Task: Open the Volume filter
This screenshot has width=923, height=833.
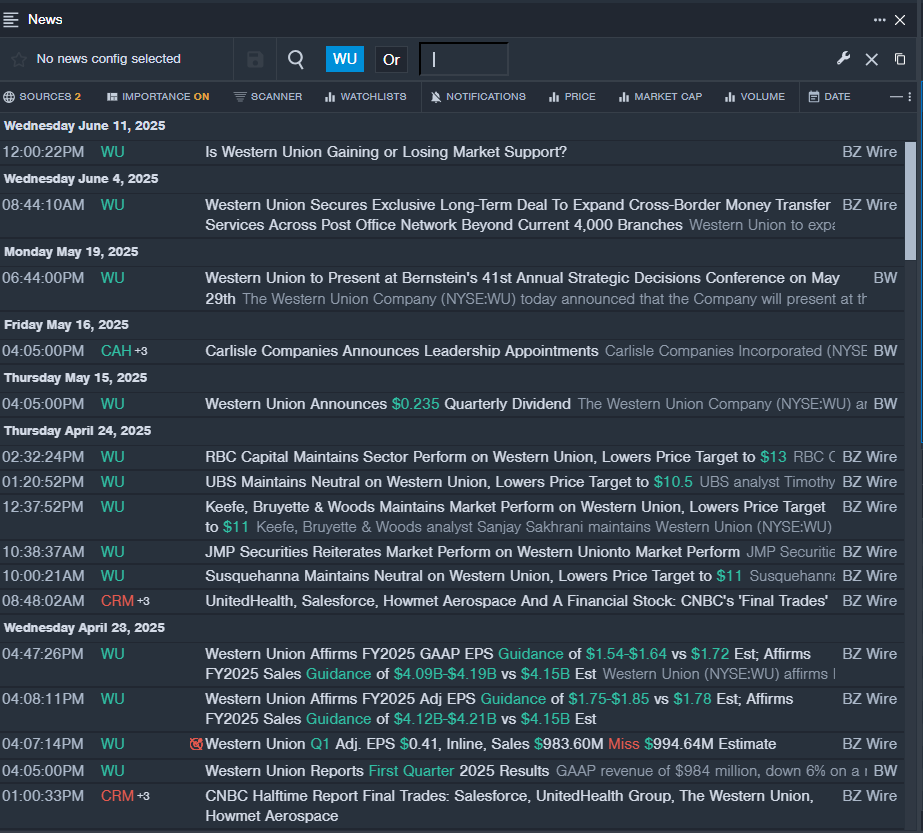Action: [755, 97]
